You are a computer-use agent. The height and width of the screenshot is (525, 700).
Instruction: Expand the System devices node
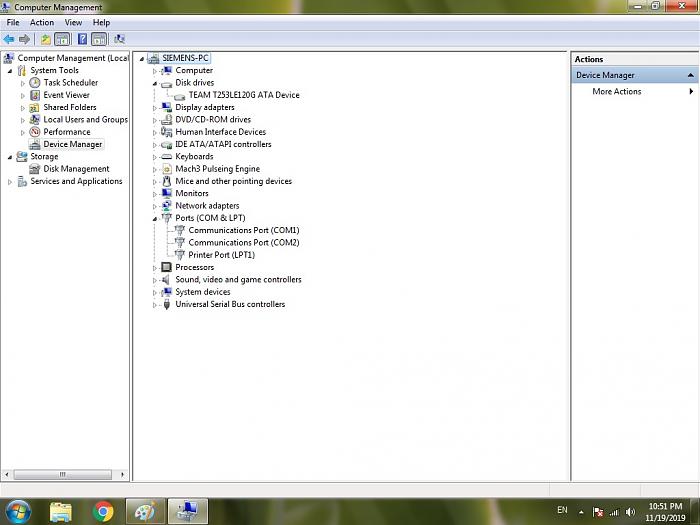coord(154,292)
